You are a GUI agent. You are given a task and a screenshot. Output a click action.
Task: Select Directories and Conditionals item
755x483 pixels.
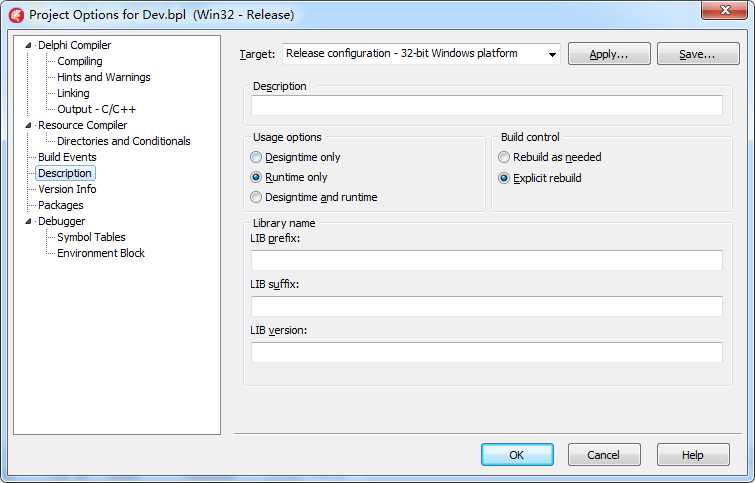(124, 141)
